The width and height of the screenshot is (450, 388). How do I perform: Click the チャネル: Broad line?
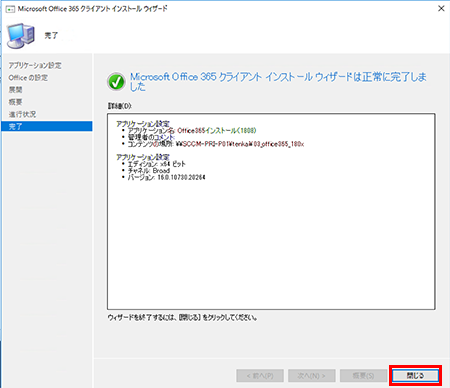(149, 171)
